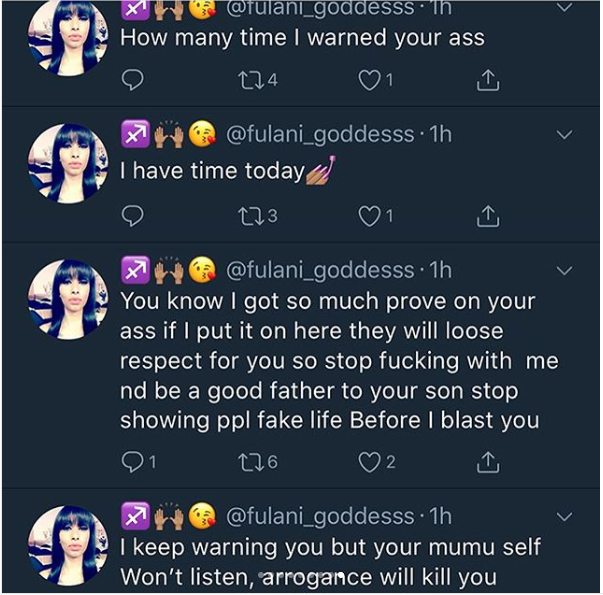The width and height of the screenshot is (603, 595).
Task: Tap avatar next to "You know I got so much" tweet
Action: pyautogui.click(x=67, y=299)
